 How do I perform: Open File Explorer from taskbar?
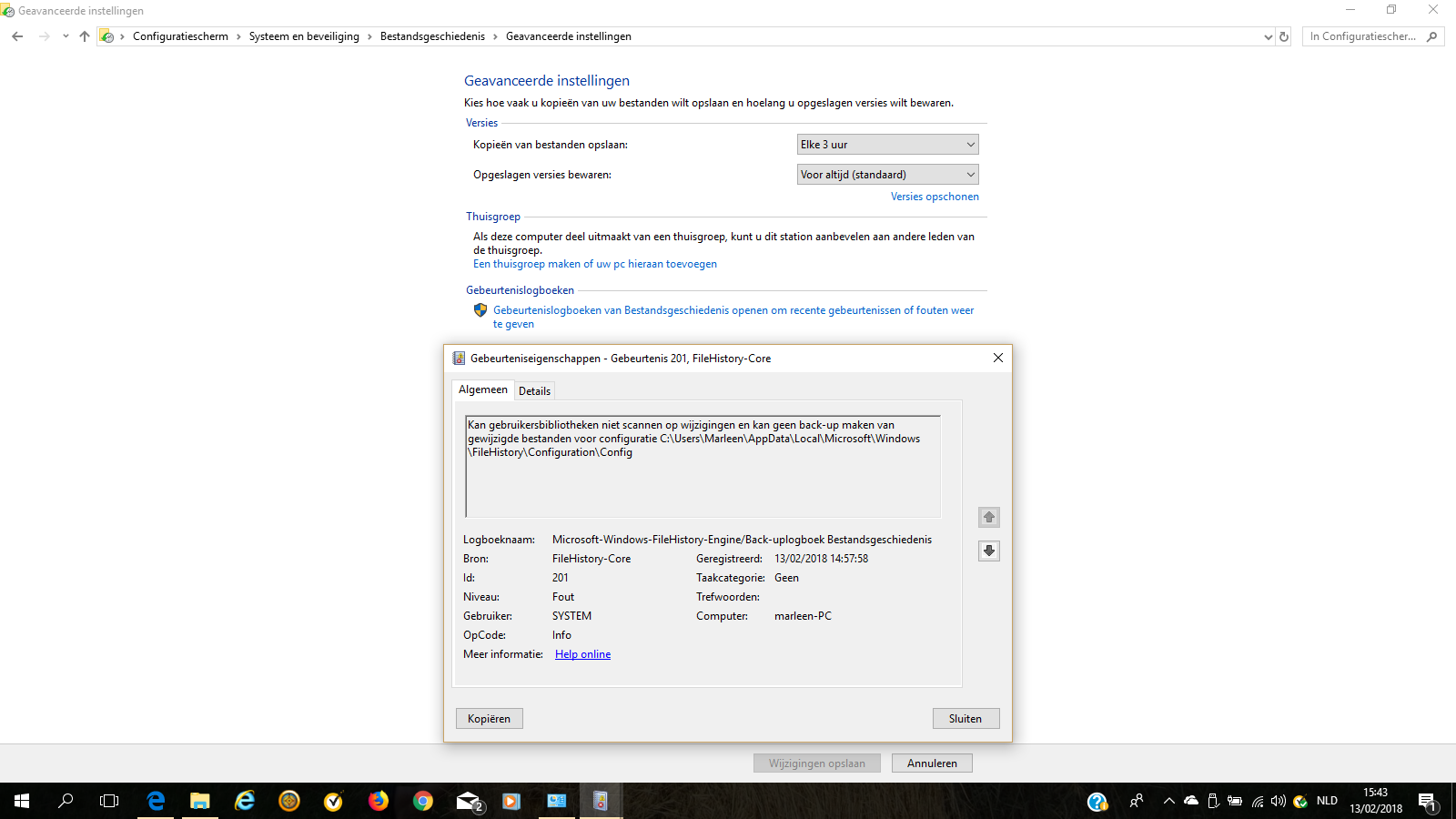click(200, 801)
